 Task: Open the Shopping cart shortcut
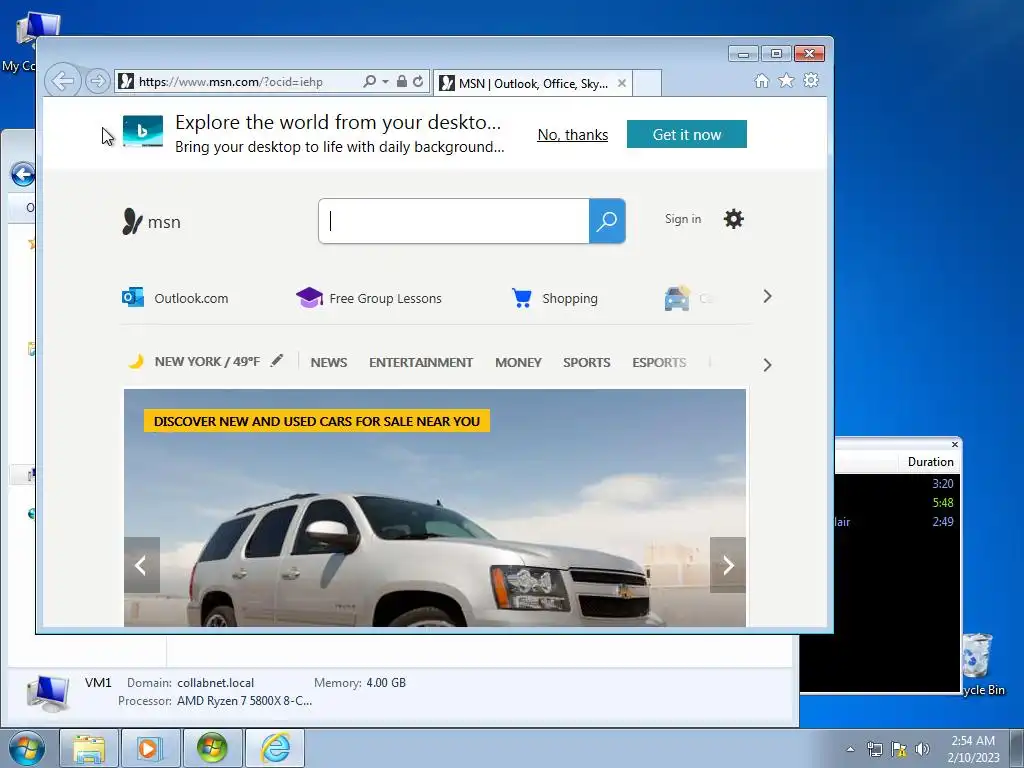pyautogui.click(x=554, y=298)
